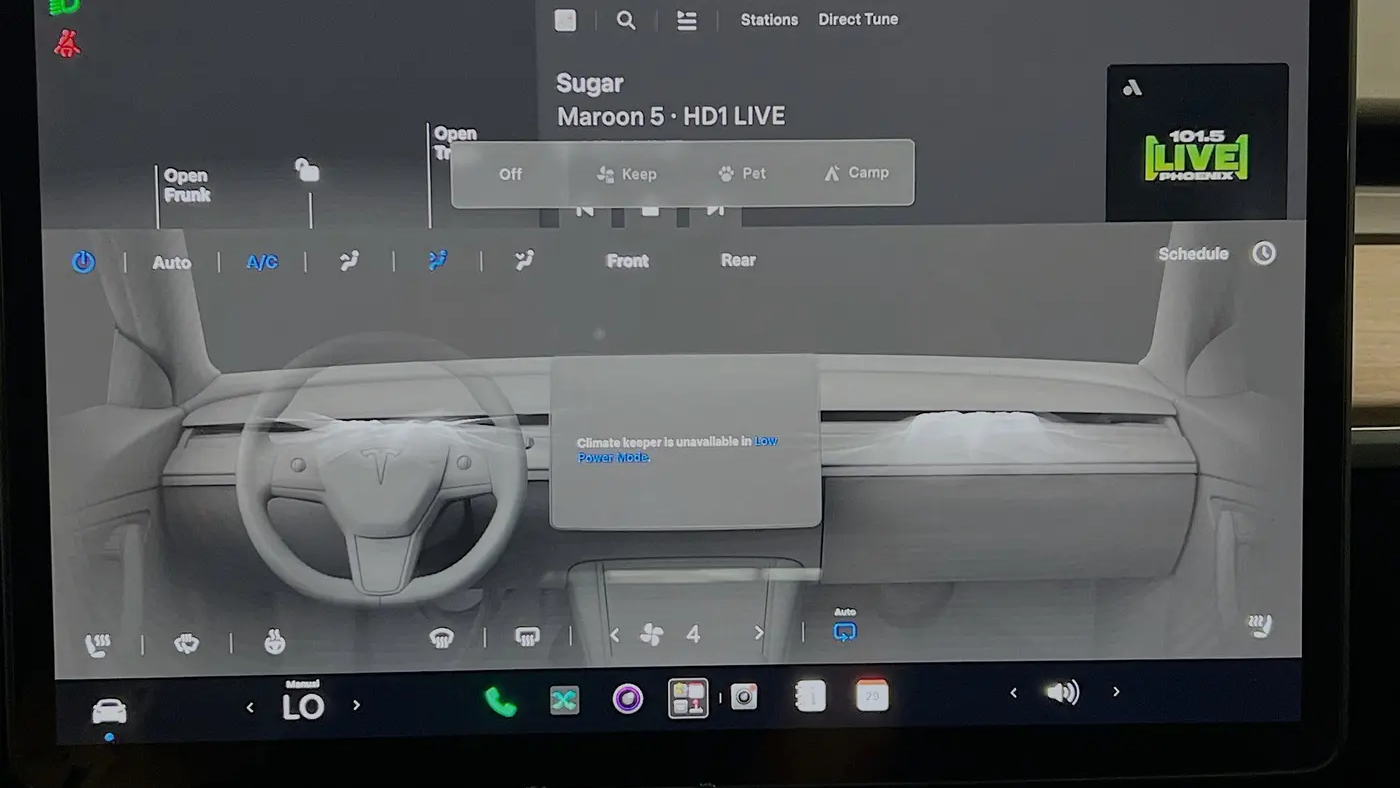Image resolution: width=1400 pixels, height=788 pixels.
Task: Tap the Maroon 5 · HD1 LIVE text
Action: 671,116
